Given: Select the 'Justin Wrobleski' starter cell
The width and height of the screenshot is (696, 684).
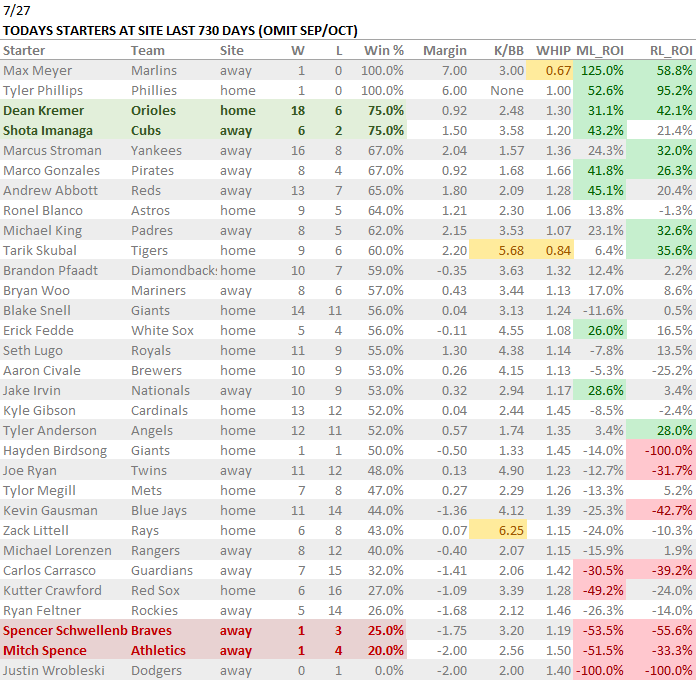Looking at the screenshot, I should (54, 670).
